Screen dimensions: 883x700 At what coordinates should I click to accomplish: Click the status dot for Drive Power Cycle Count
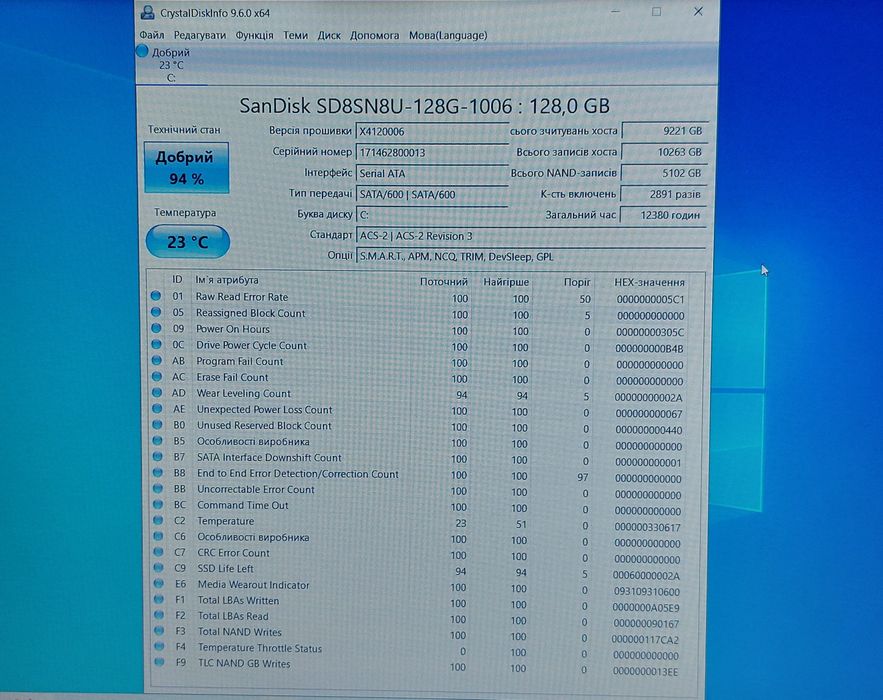[x=156, y=344]
